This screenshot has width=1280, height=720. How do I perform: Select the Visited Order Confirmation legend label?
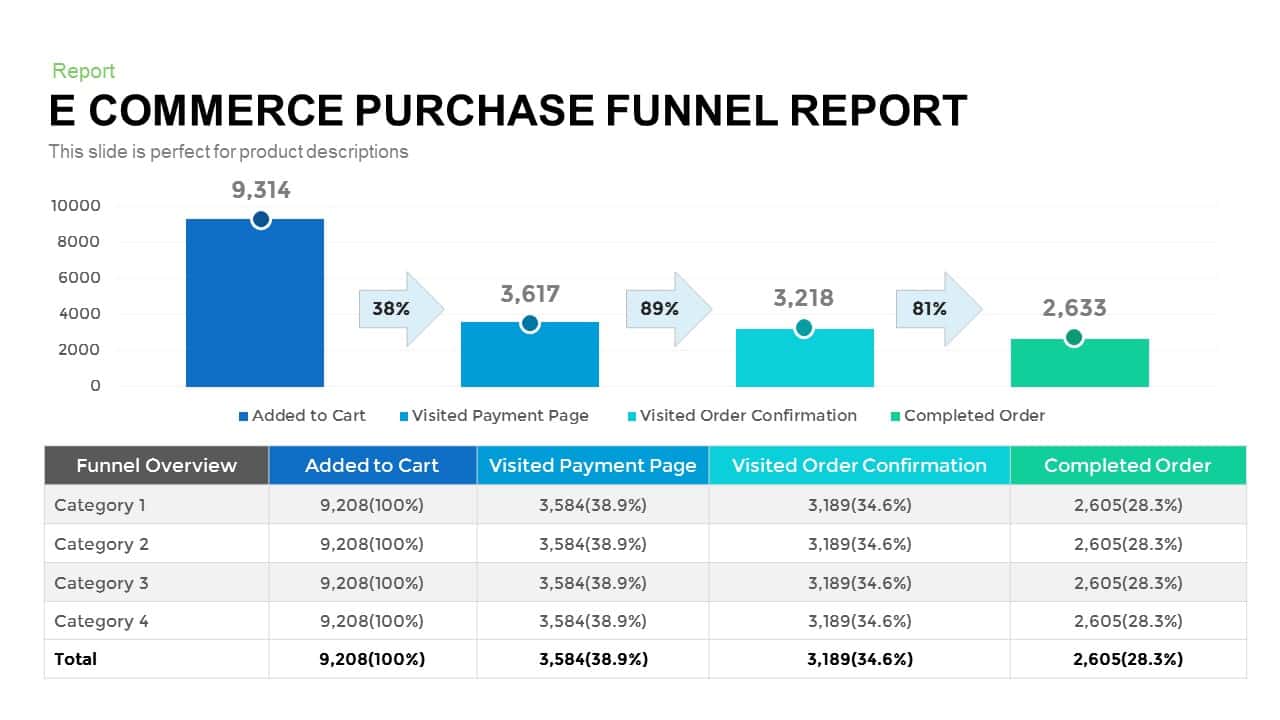point(748,416)
